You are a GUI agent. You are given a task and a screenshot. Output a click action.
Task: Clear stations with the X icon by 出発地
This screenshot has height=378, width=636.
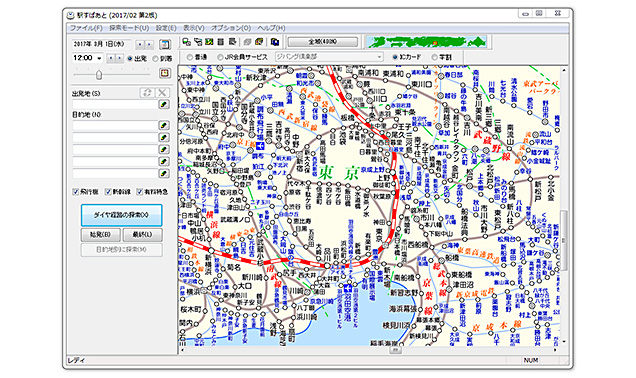163,93
